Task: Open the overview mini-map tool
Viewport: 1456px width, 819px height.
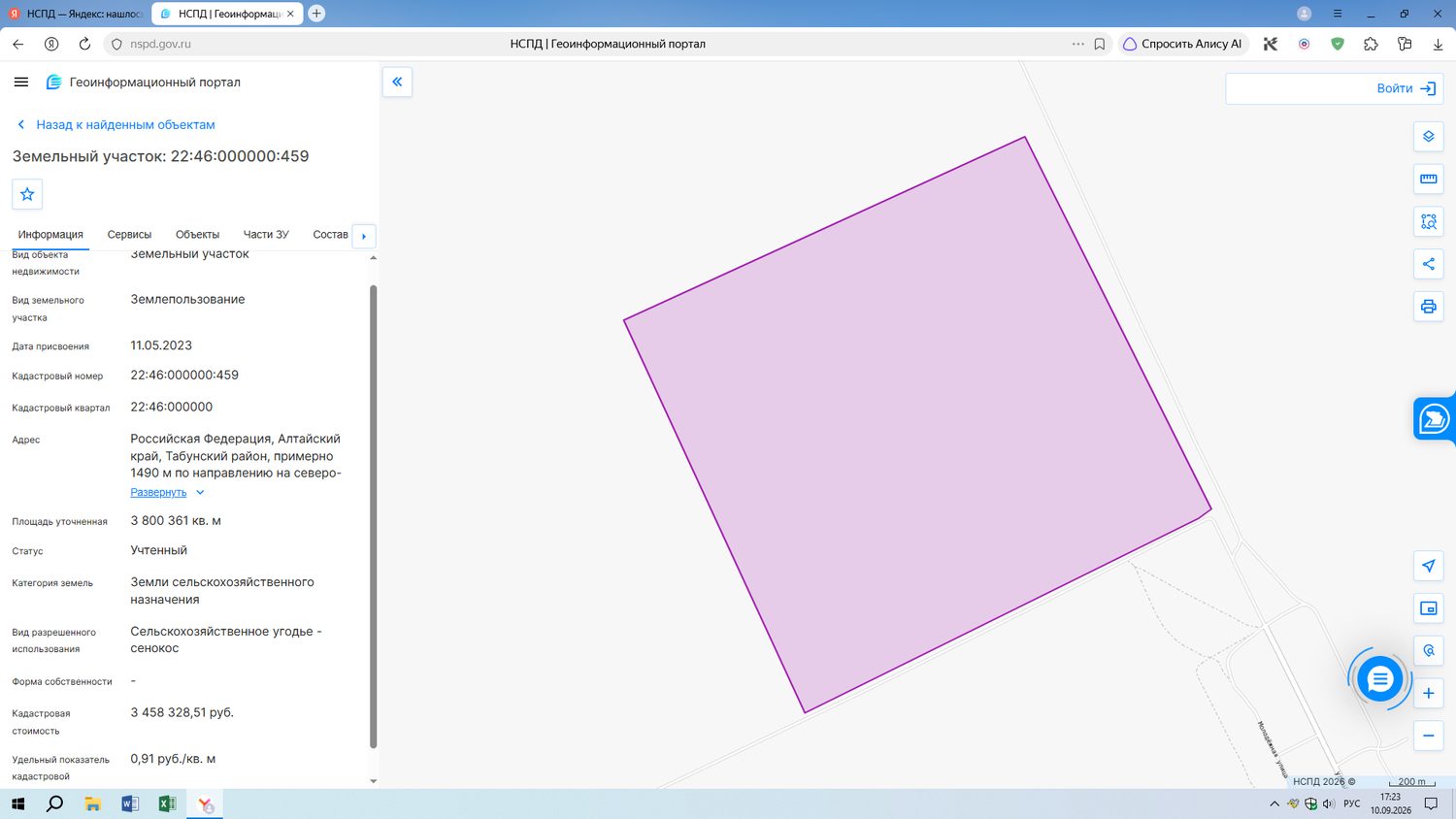Action: click(x=1428, y=608)
